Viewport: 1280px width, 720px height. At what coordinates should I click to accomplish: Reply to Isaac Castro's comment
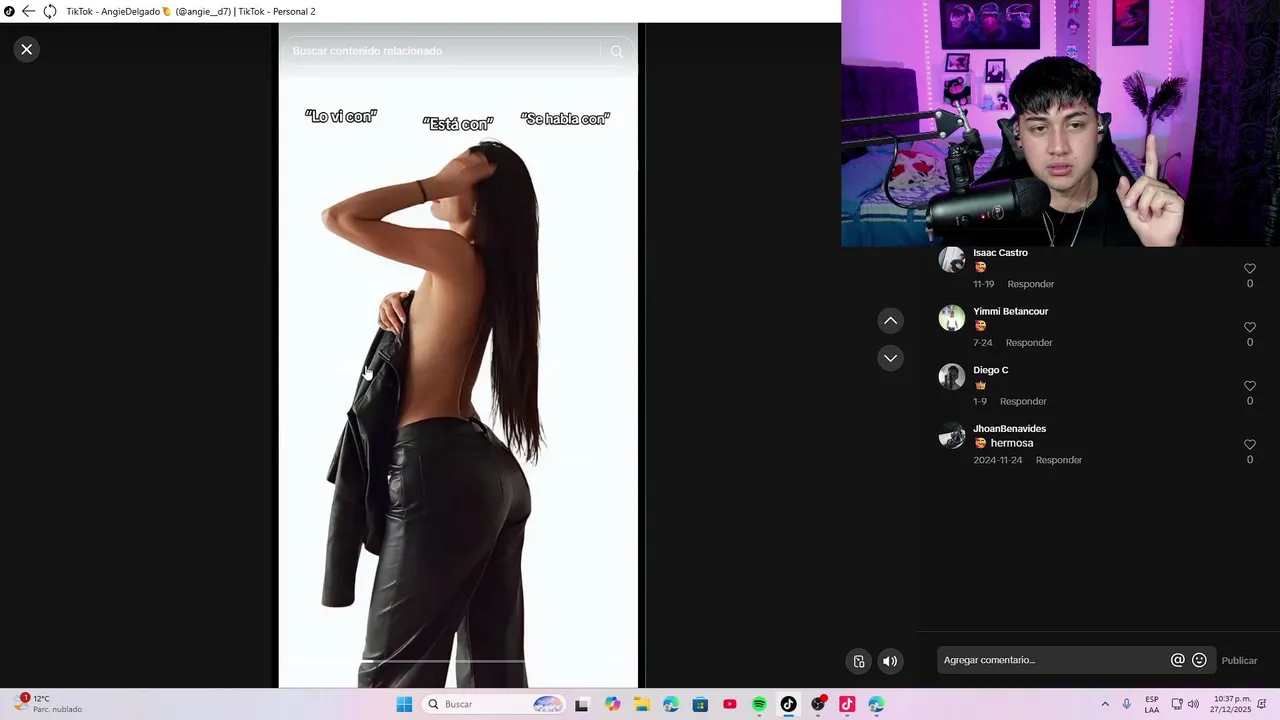coord(1030,284)
